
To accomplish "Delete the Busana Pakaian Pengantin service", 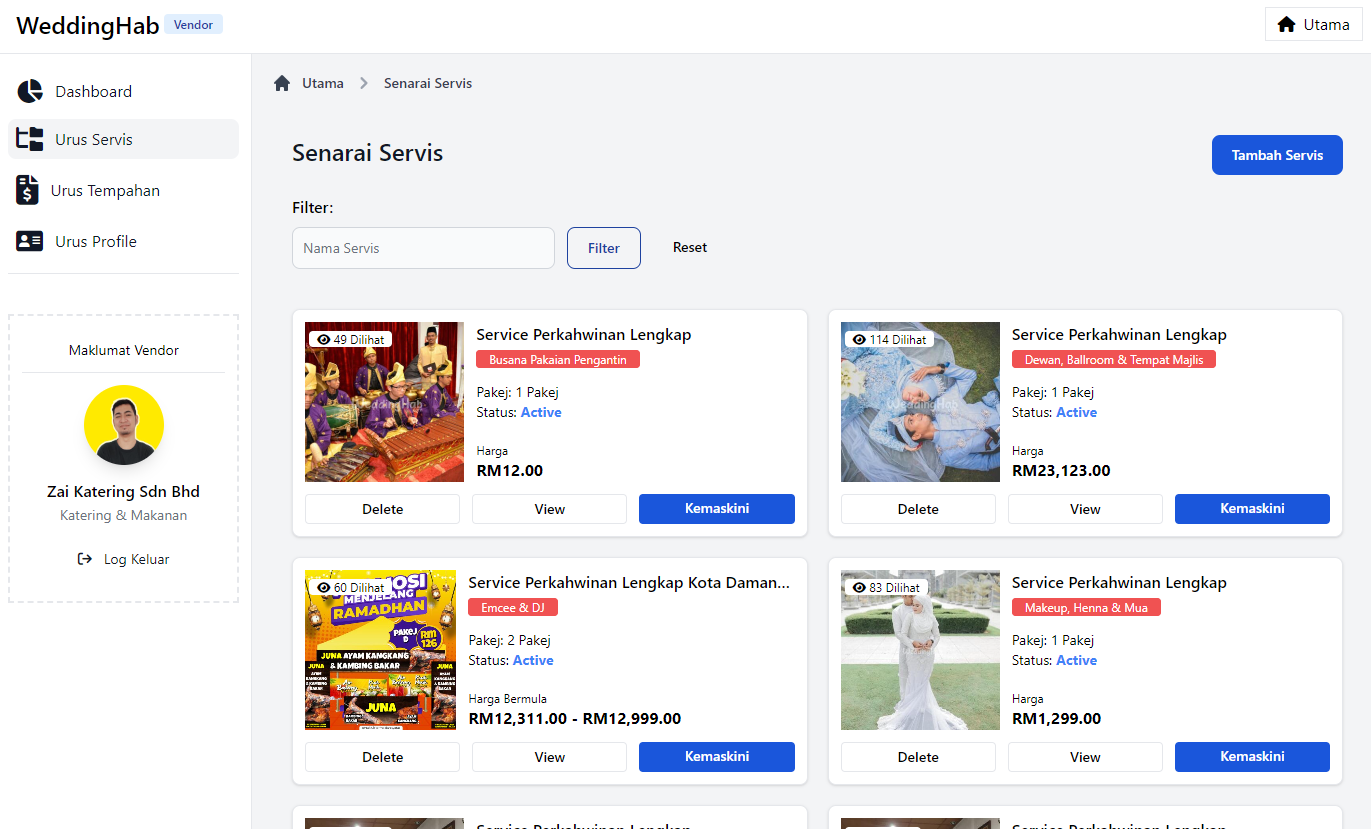I will click(382, 509).
